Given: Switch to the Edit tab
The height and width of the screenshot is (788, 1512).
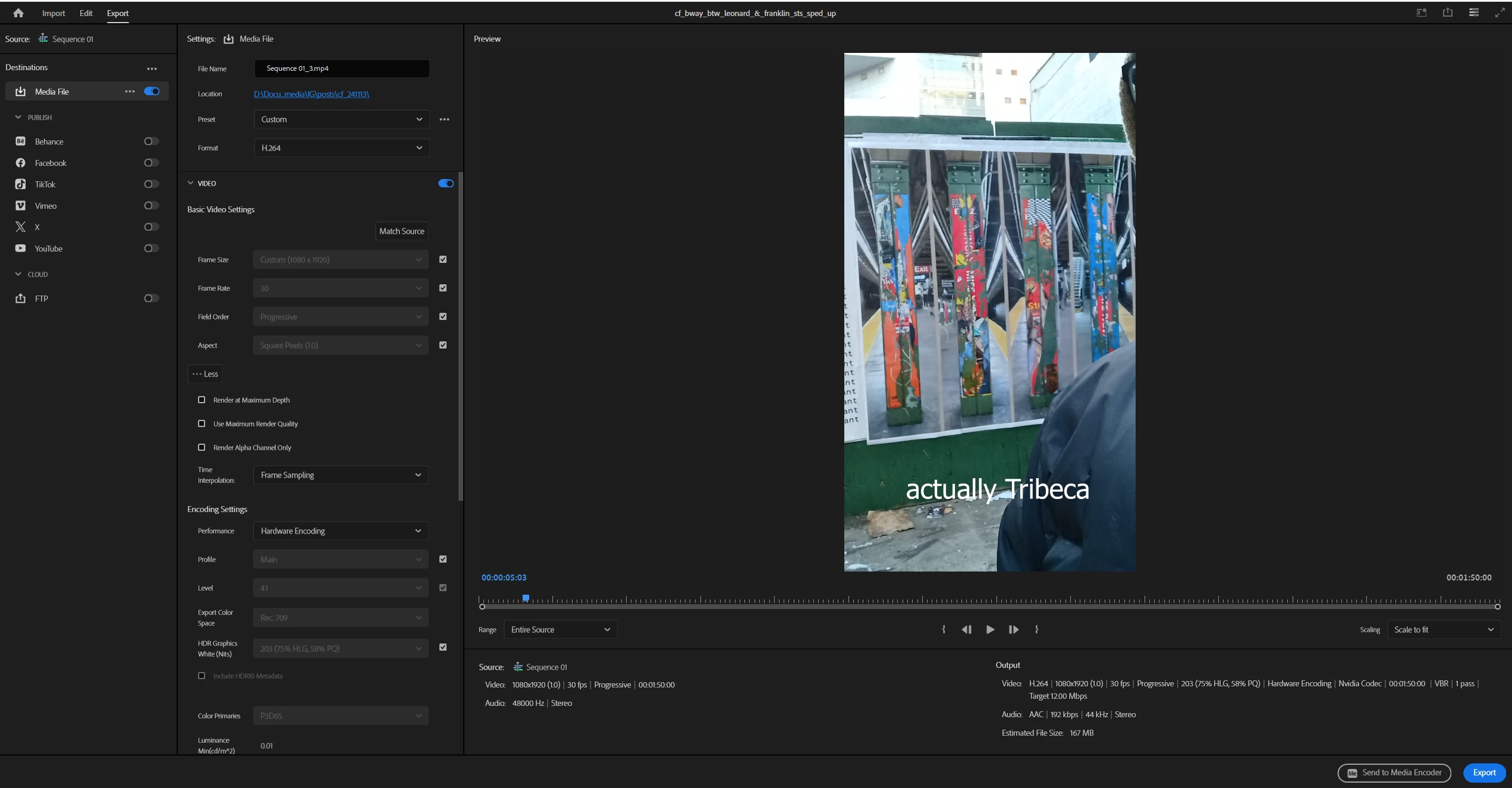Looking at the screenshot, I should click(86, 13).
